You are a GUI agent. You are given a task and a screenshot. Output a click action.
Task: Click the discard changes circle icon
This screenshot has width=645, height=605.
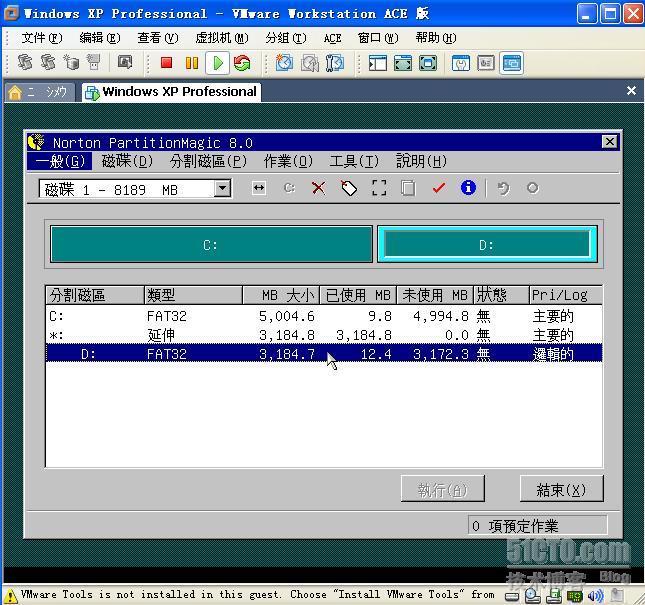[533, 188]
